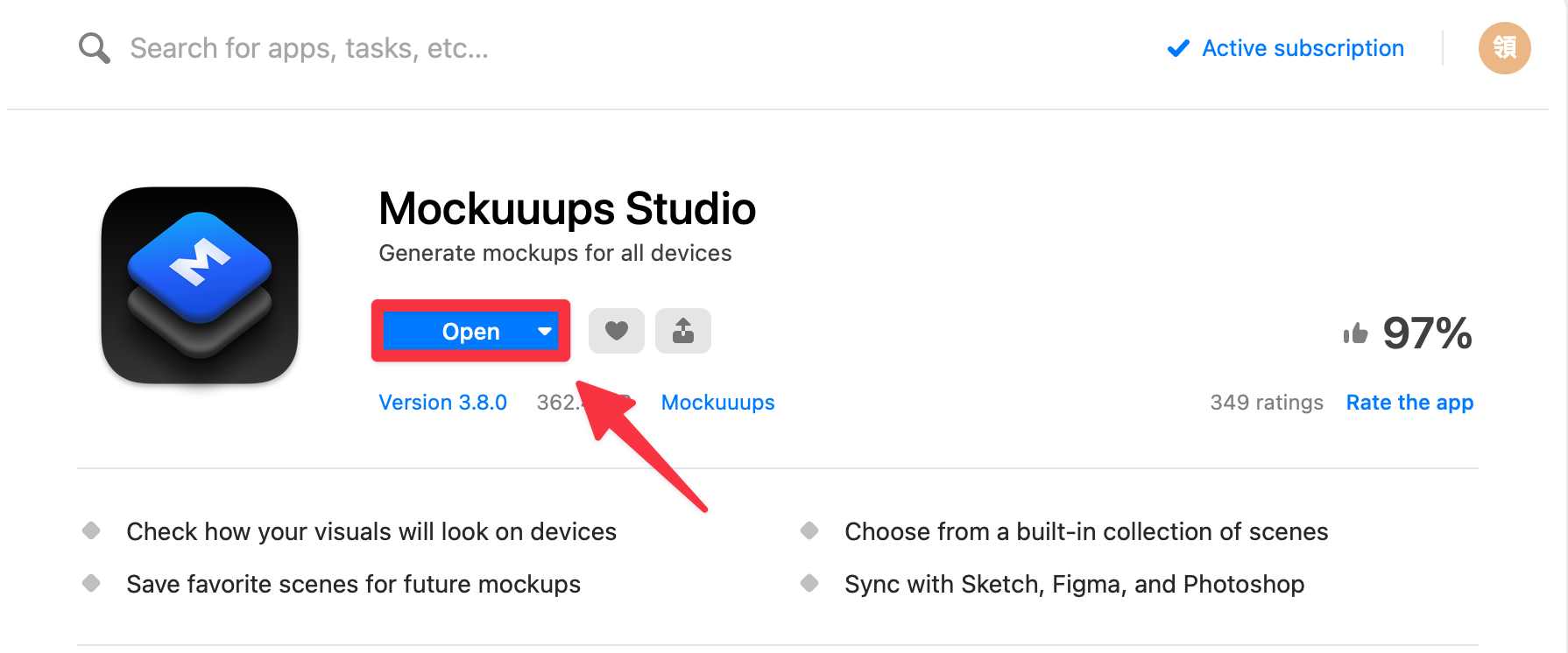Open Mockuuups Studio with the Open button
The width and height of the screenshot is (1568, 653).
point(470,332)
